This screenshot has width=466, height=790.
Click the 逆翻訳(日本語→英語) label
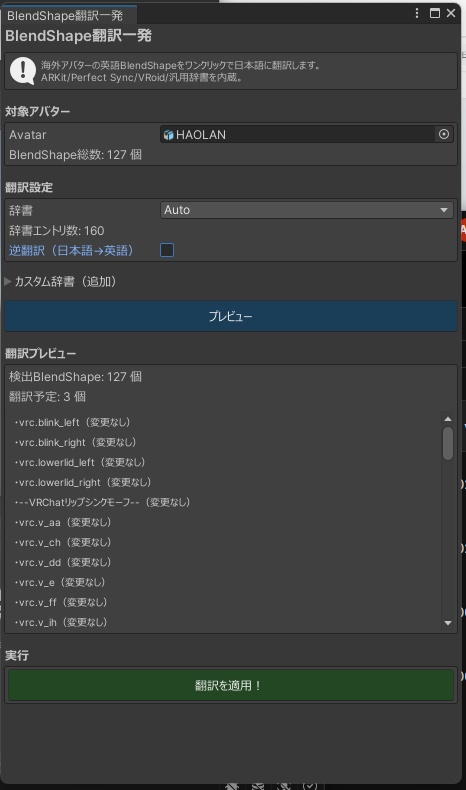coord(71,250)
